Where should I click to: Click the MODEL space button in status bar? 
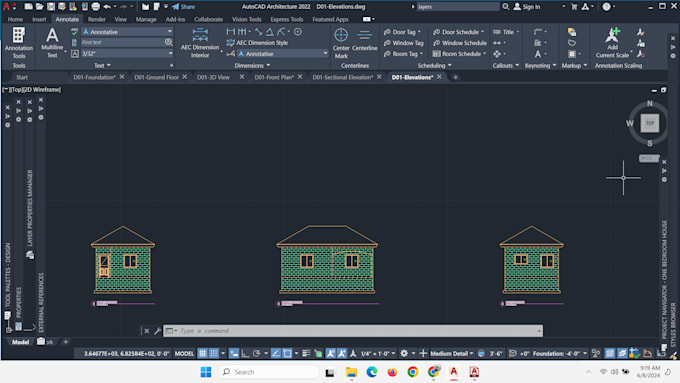(184, 354)
